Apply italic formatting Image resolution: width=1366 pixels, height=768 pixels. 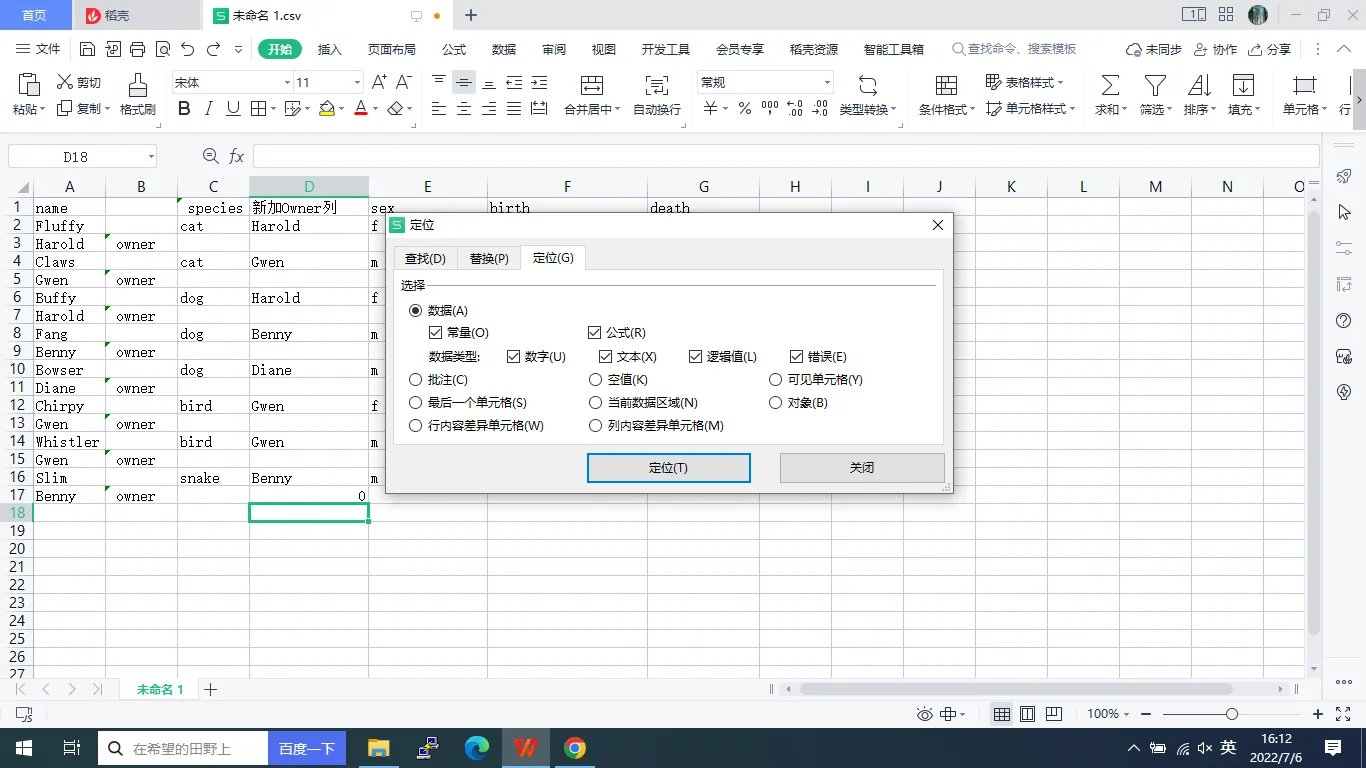209,109
